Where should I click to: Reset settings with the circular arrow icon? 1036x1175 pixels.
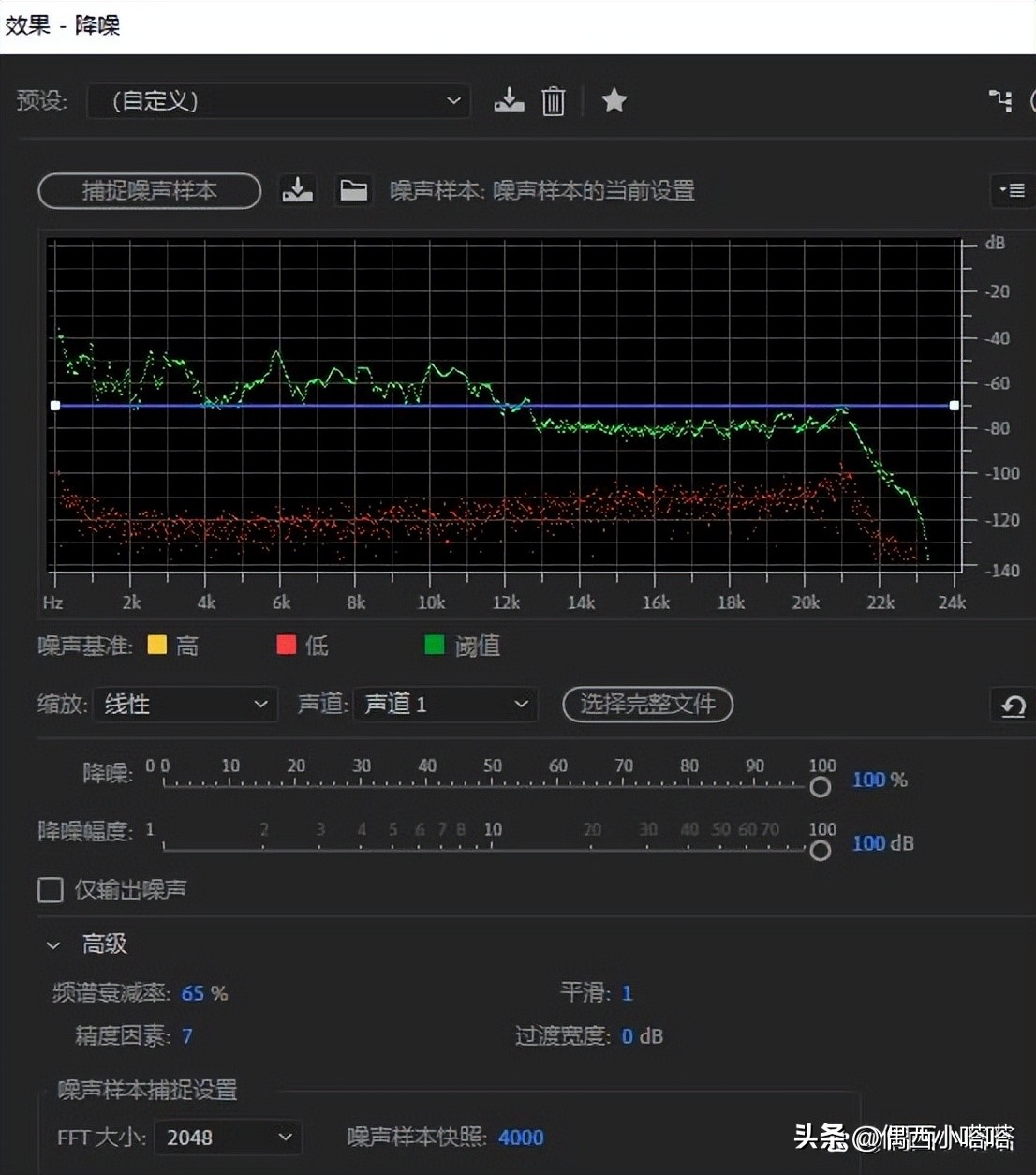[1014, 706]
